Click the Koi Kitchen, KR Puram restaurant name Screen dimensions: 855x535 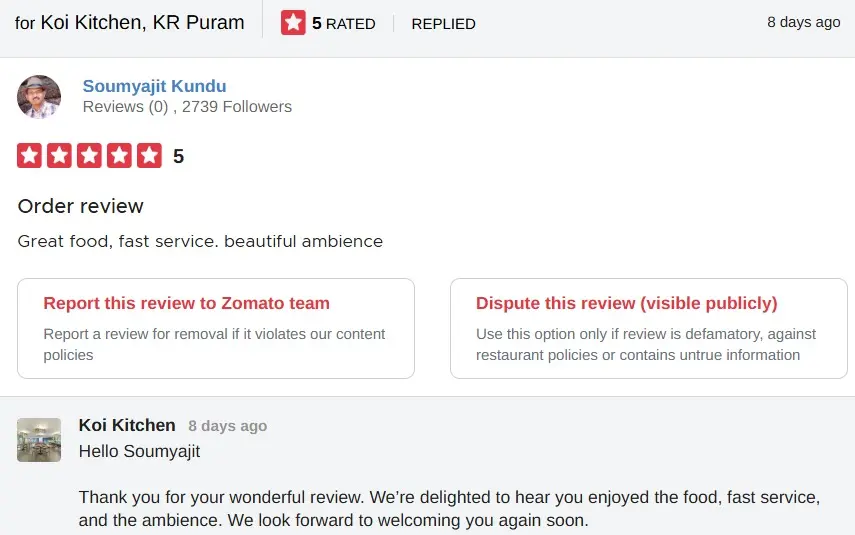pos(142,22)
